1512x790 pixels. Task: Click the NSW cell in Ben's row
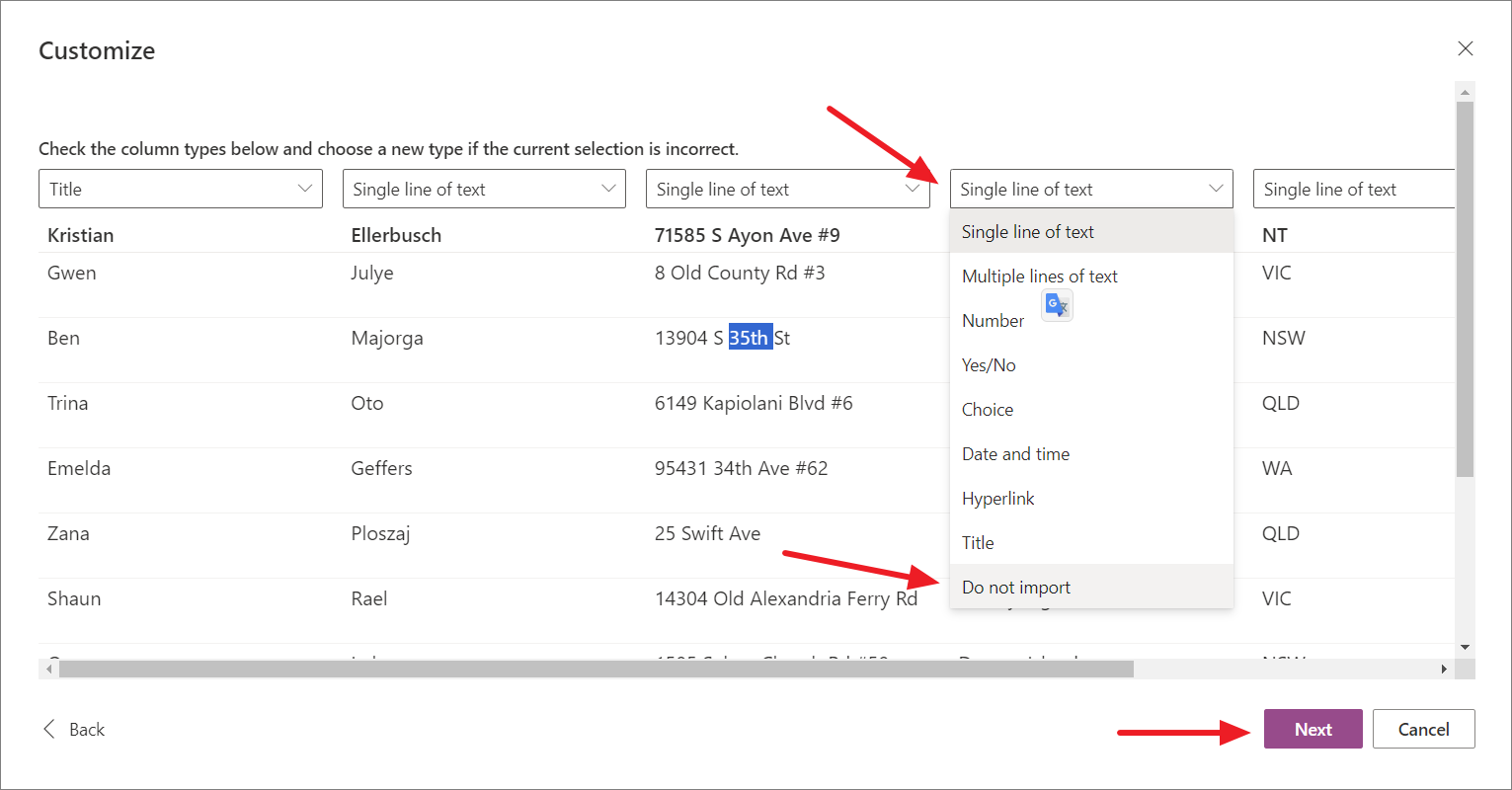tap(1284, 338)
